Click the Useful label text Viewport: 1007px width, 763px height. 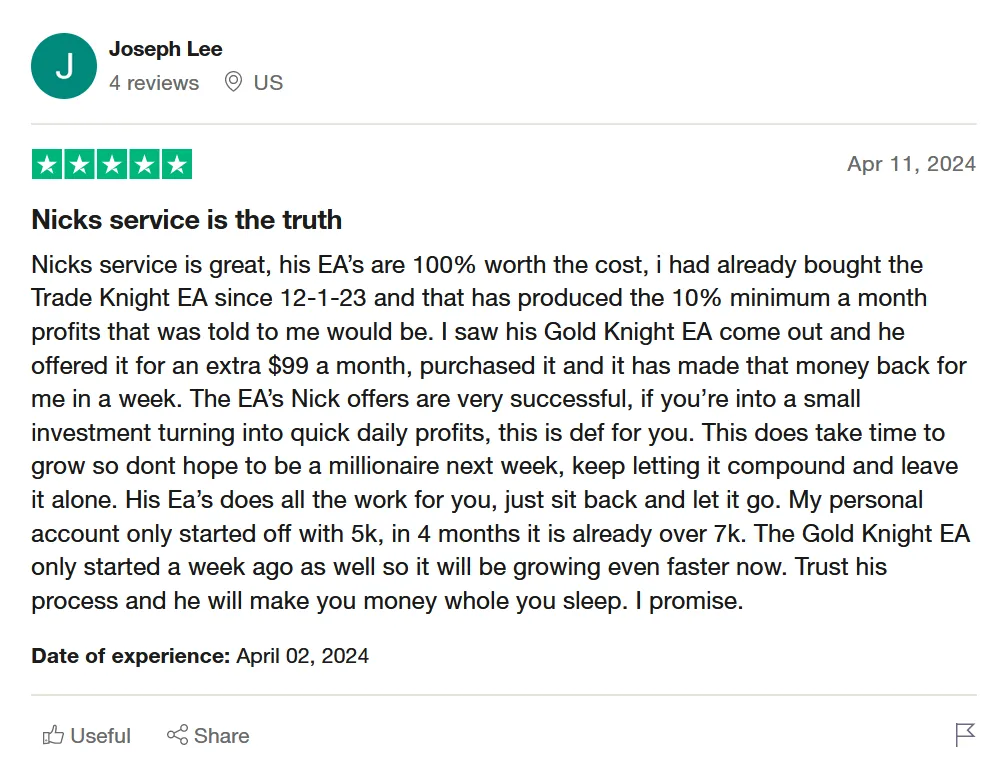coord(100,735)
